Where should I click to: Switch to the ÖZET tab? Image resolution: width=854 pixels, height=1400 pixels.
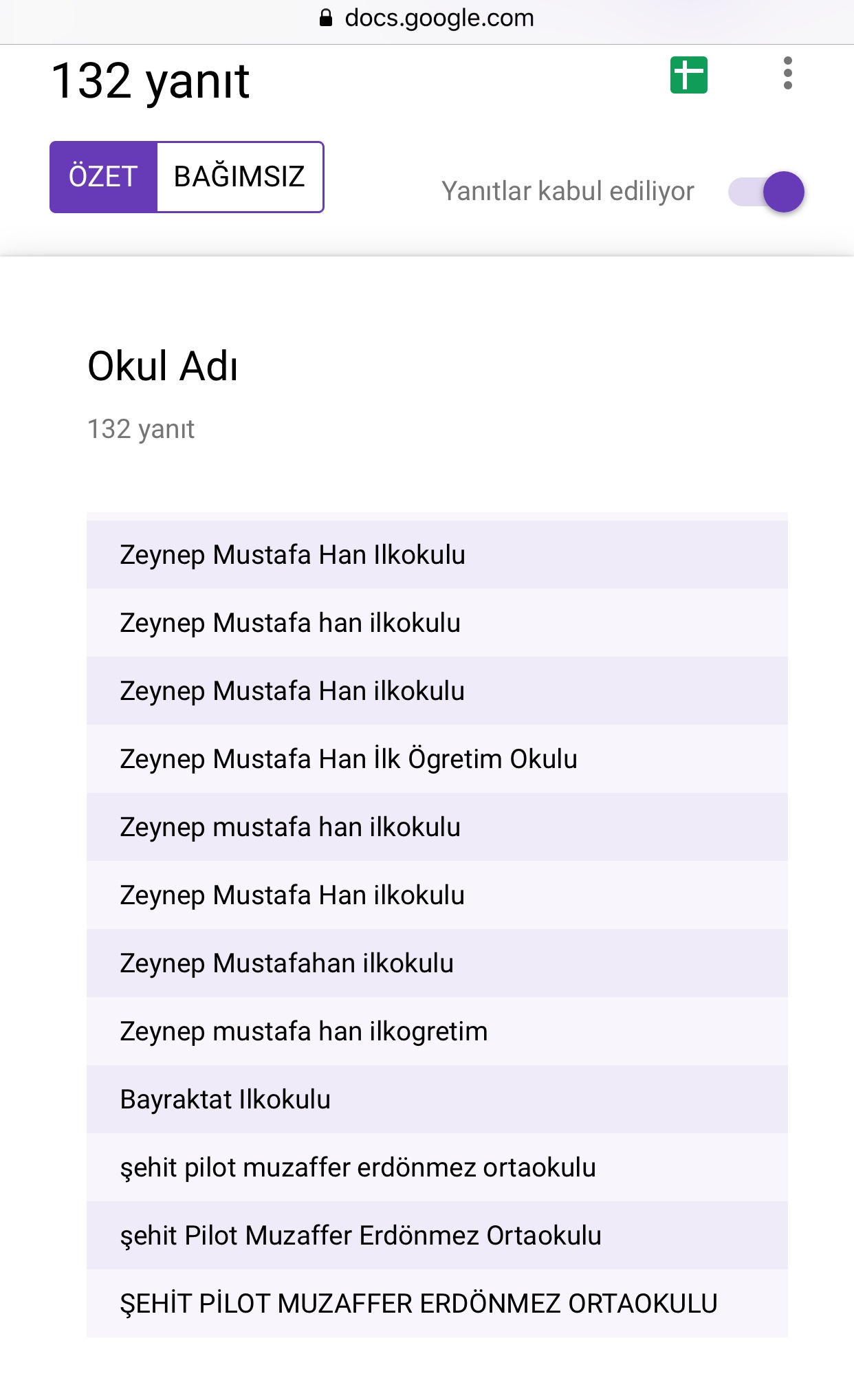pos(104,177)
